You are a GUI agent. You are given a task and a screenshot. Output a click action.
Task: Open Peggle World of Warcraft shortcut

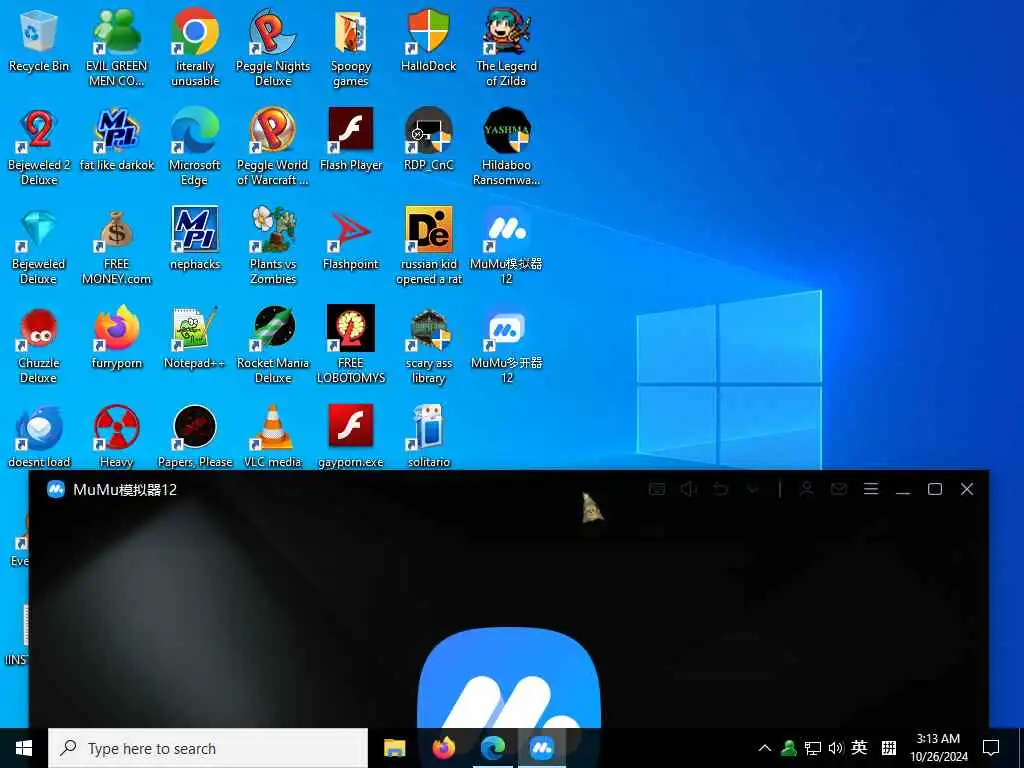273,147
